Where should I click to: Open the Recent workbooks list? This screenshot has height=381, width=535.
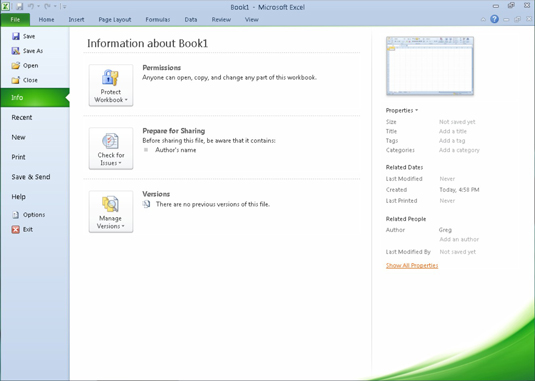22,117
